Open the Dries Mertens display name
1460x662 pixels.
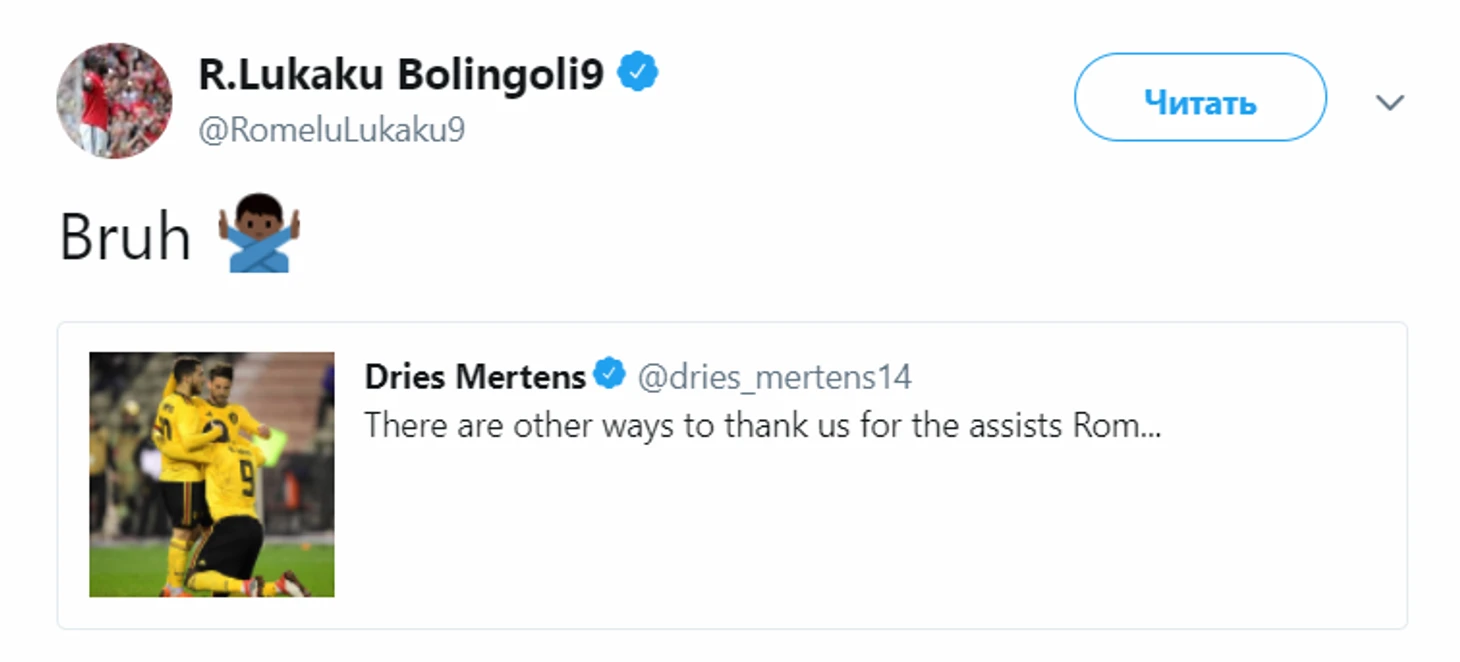point(475,376)
